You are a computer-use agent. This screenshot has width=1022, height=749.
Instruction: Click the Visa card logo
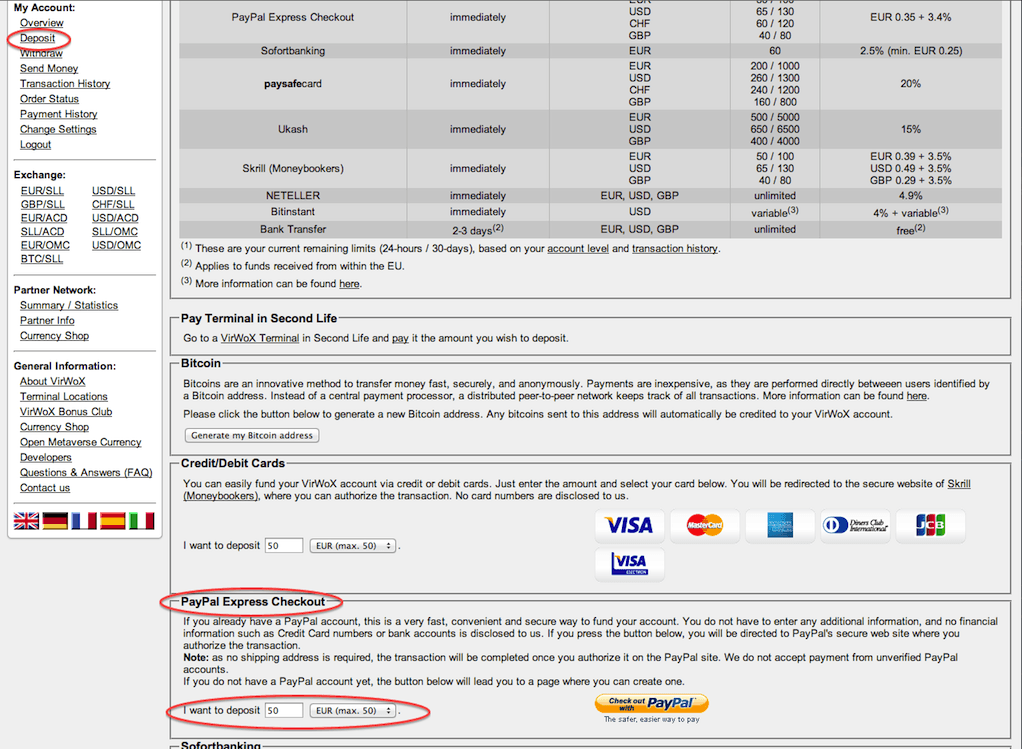coord(629,525)
